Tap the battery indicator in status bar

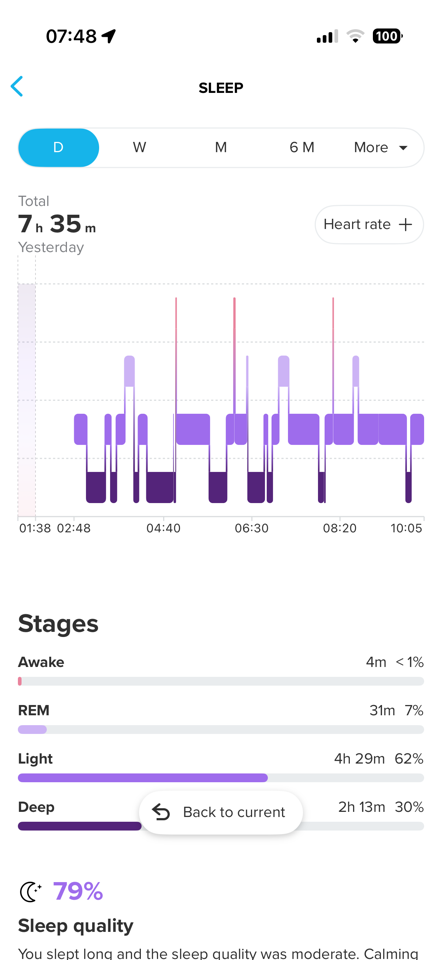[x=387, y=37]
